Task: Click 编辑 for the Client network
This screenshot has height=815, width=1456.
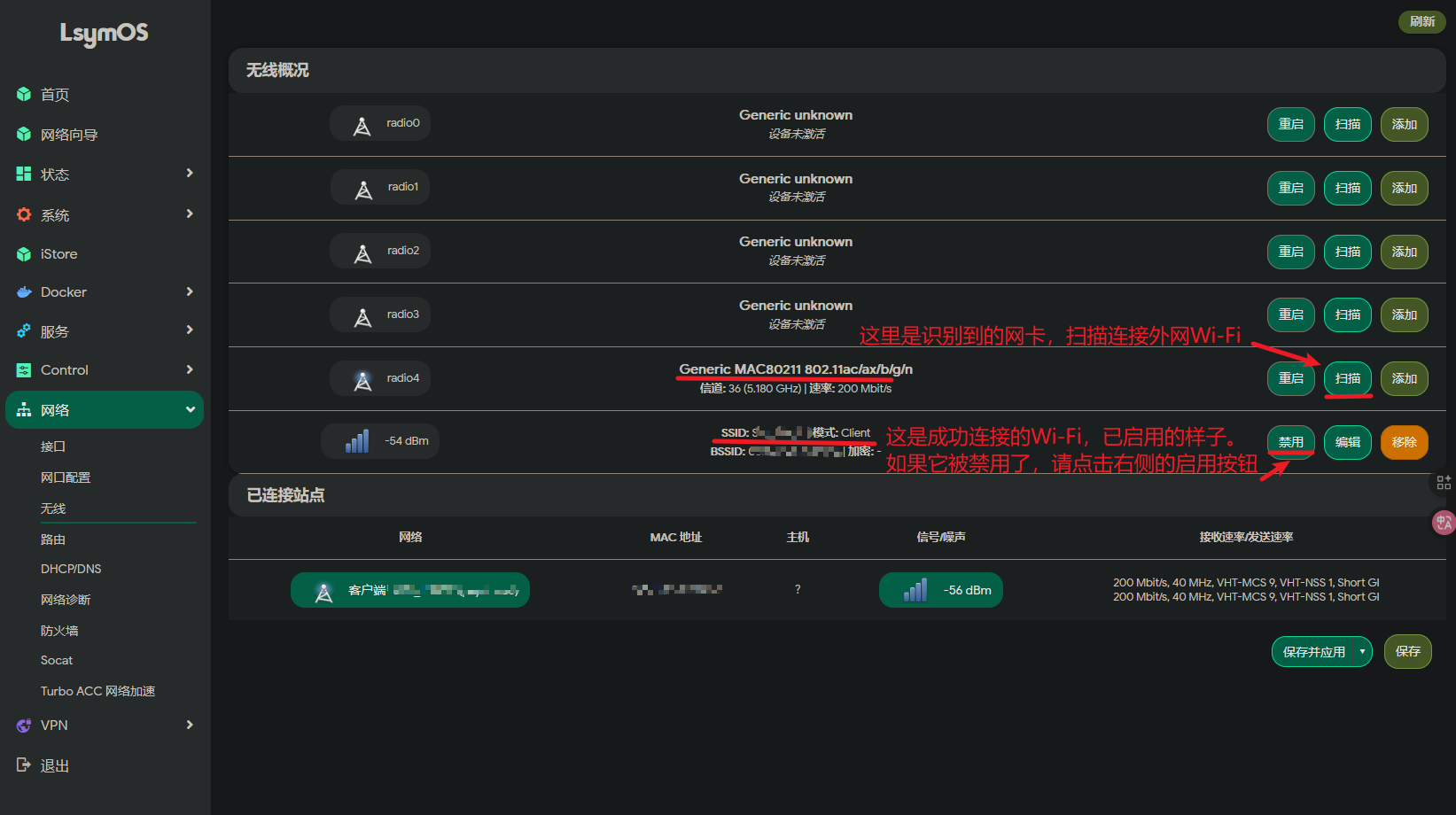Action: click(x=1348, y=442)
